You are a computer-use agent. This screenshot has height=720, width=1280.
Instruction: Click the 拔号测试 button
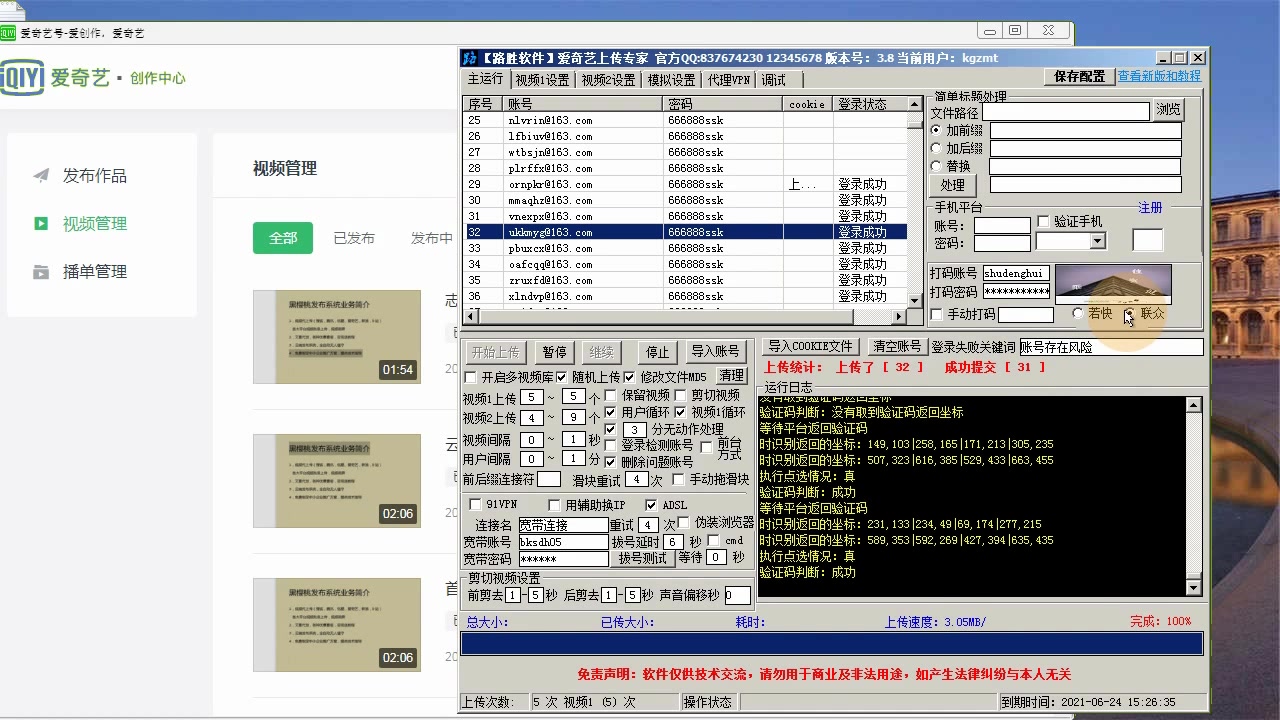coord(642,558)
